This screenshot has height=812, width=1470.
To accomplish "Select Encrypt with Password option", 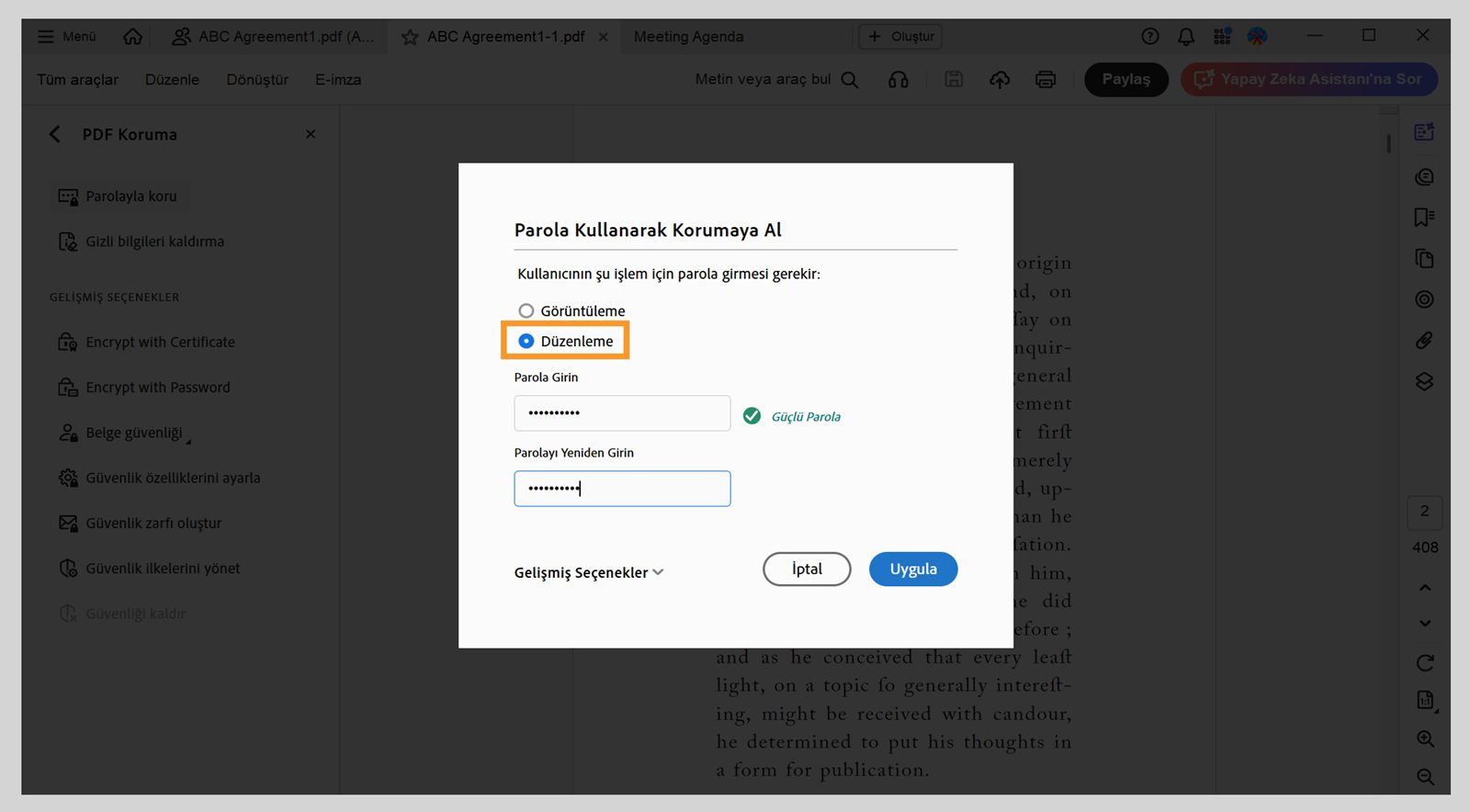I will coord(144,388).
